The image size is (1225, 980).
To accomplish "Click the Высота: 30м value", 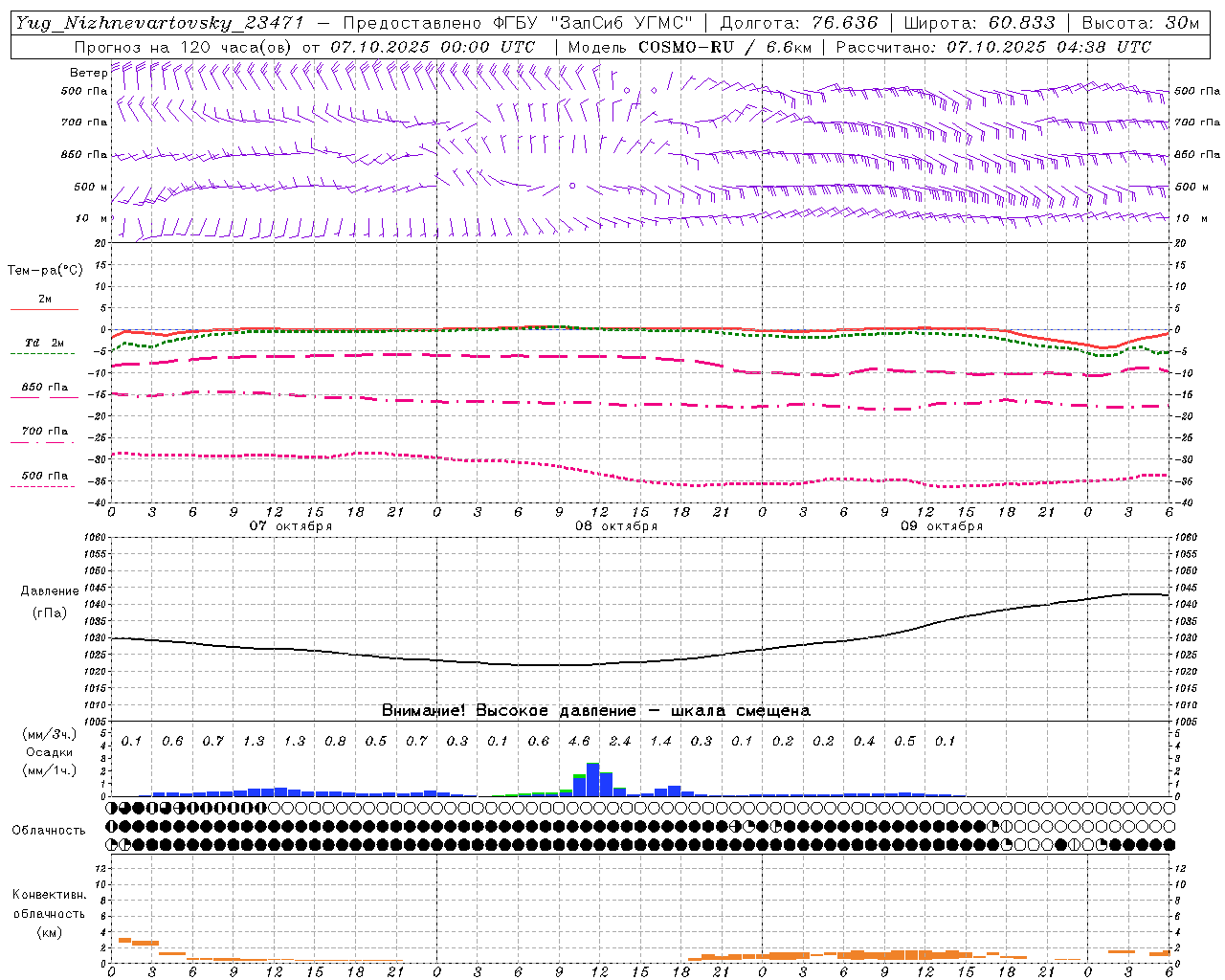I will click(x=1140, y=24).
